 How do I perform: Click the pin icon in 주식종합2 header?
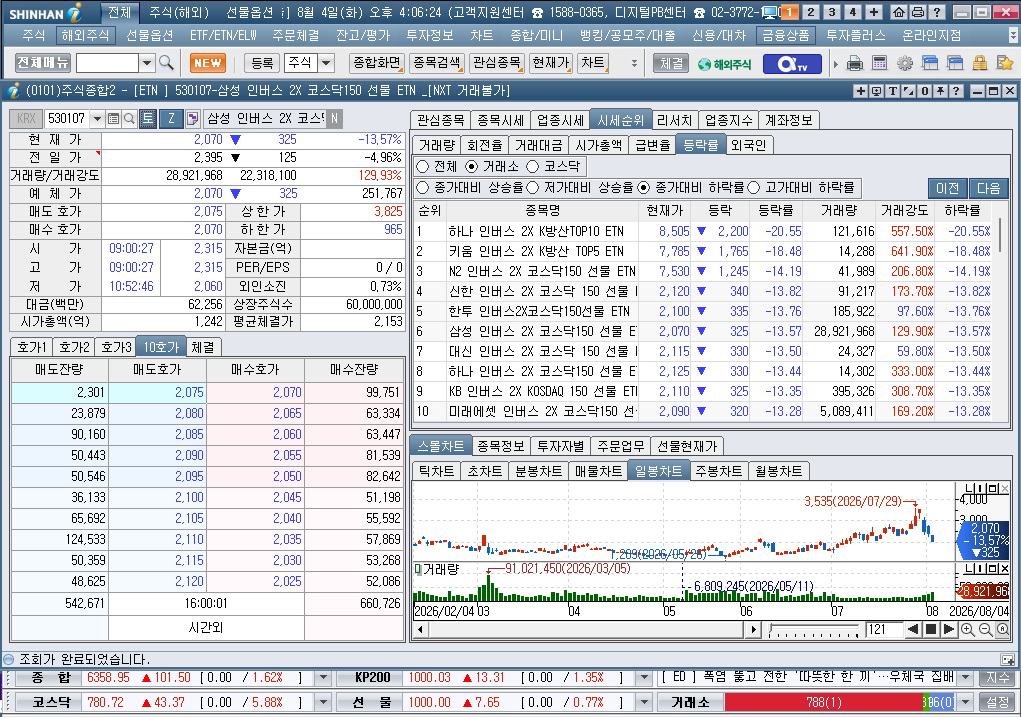tap(940, 91)
